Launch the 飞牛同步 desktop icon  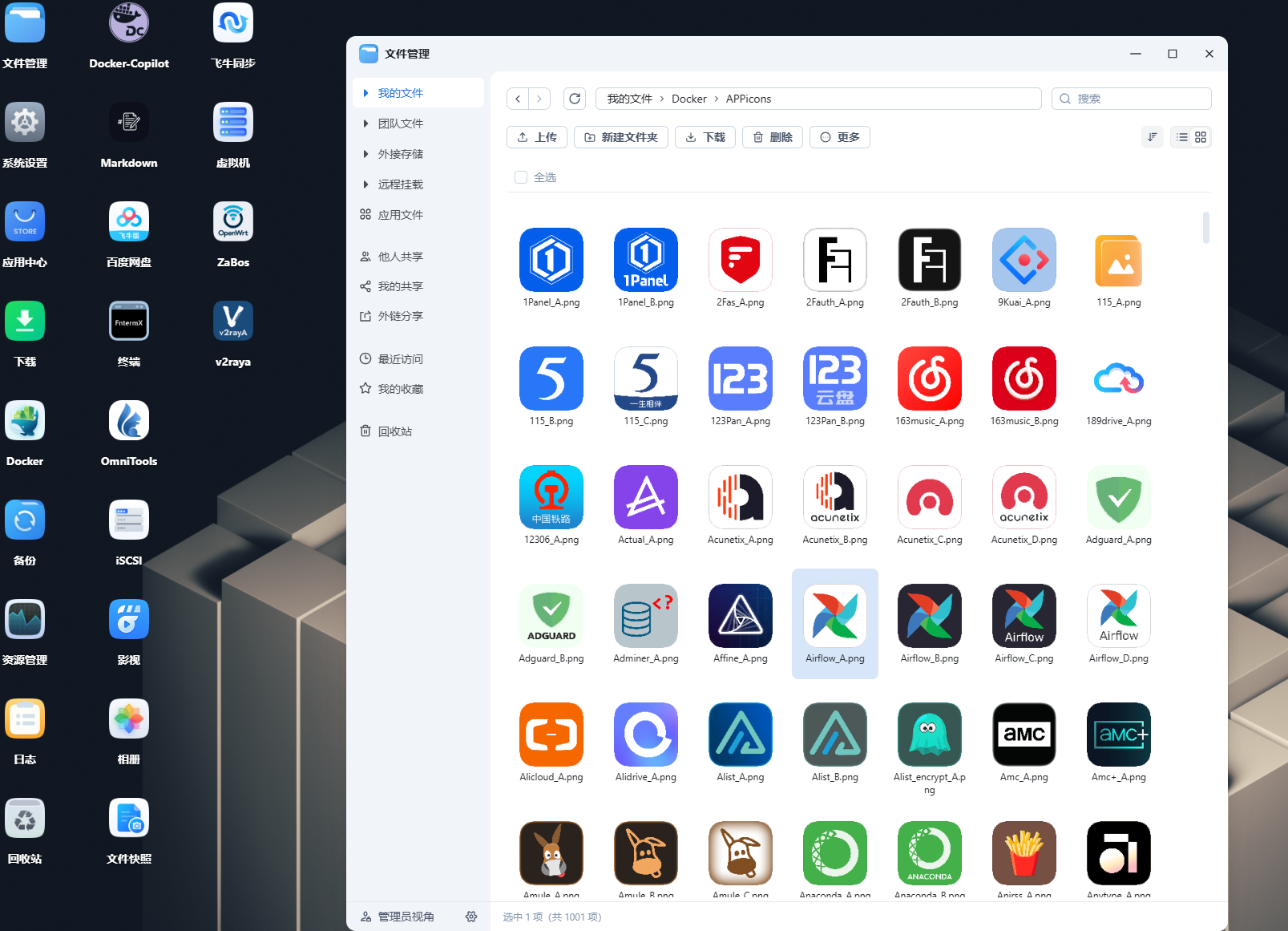(233, 23)
